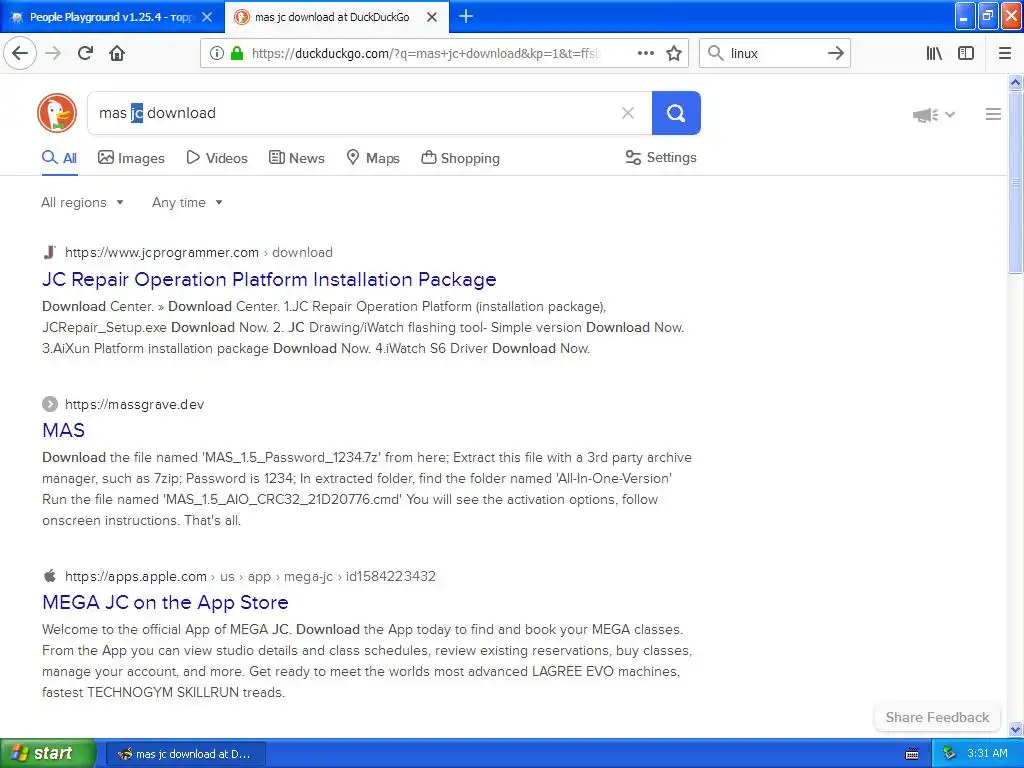Switch to Videos results
1024x768 pixels.
coord(217,158)
